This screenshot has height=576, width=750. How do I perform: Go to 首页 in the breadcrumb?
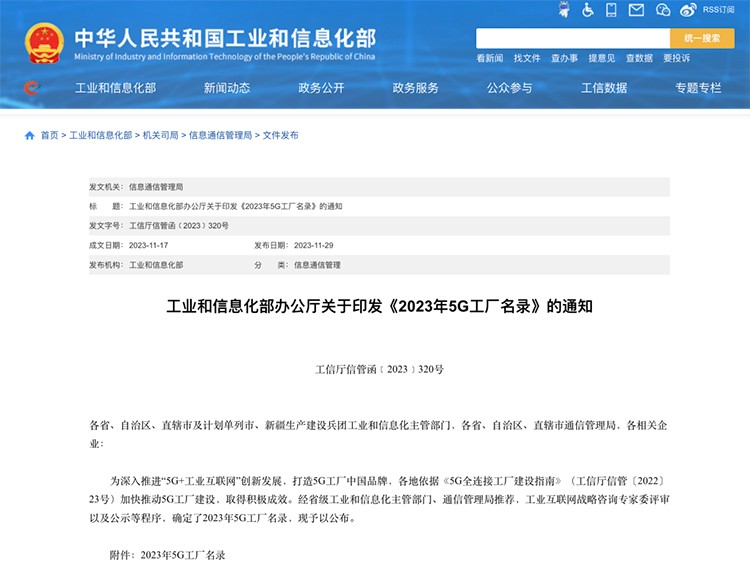pyautogui.click(x=49, y=135)
